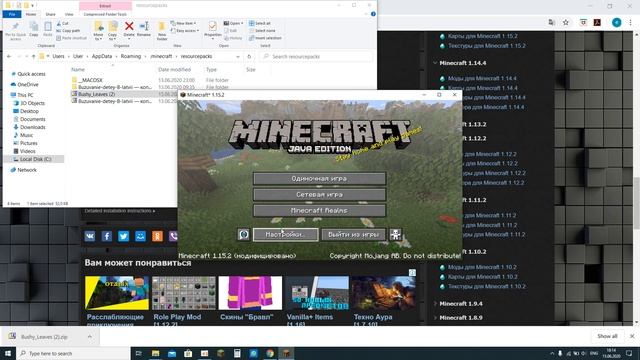Click Explorer up-directory arrow
The height and width of the screenshot is (360, 640).
coord(33,56)
